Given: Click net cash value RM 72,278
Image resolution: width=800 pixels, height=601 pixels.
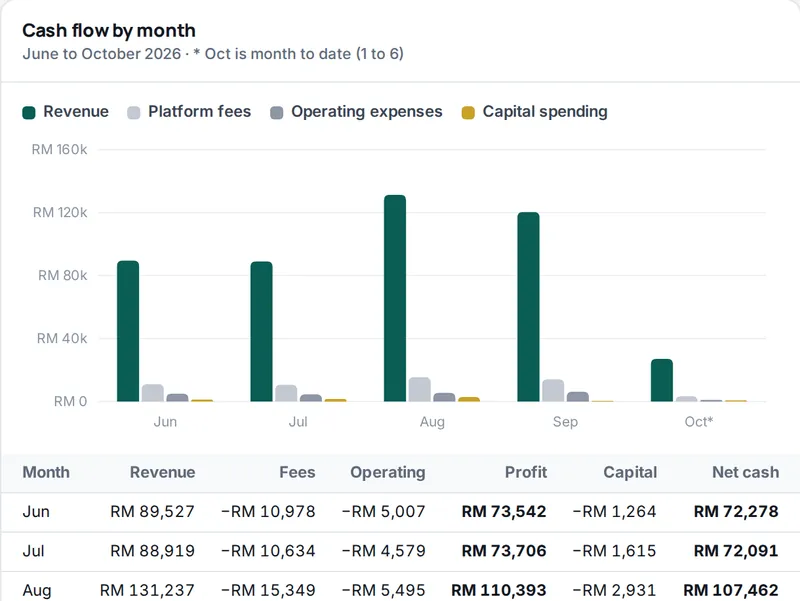Looking at the screenshot, I should click(x=736, y=512).
